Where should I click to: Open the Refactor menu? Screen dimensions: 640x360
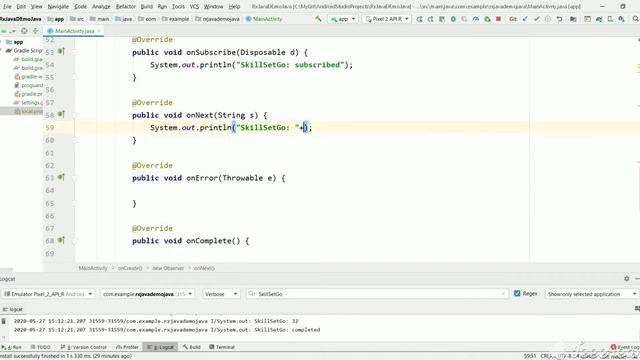[x=126, y=7]
